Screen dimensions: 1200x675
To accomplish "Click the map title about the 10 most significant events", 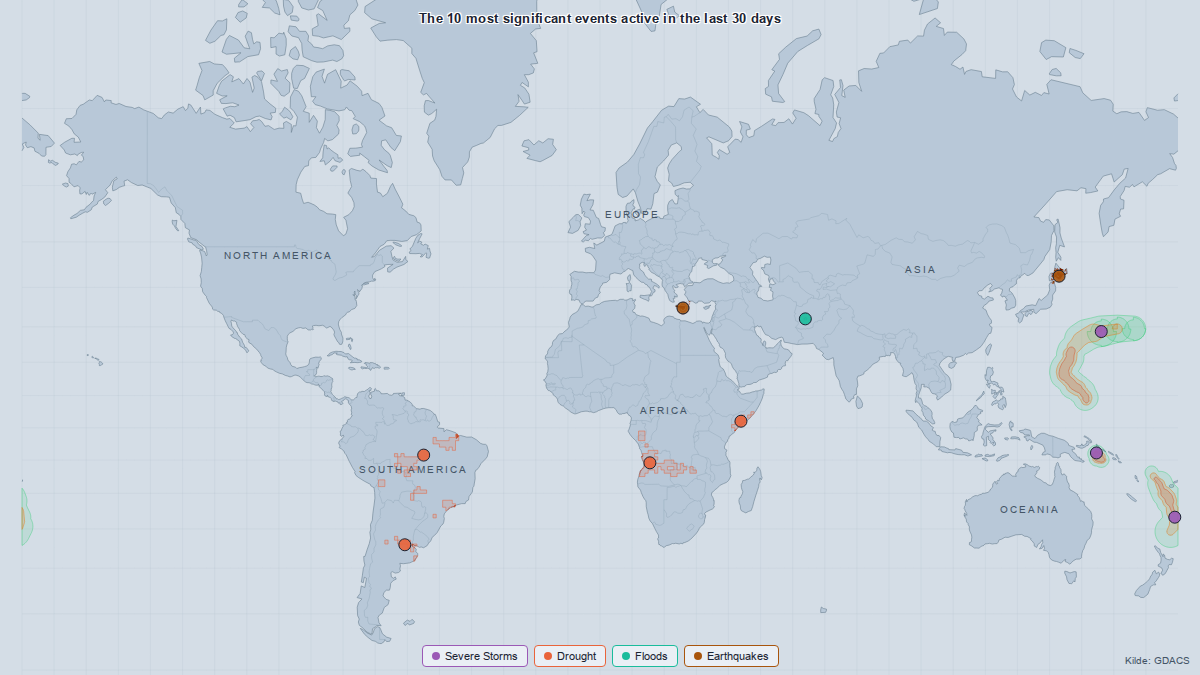I will point(599,18).
